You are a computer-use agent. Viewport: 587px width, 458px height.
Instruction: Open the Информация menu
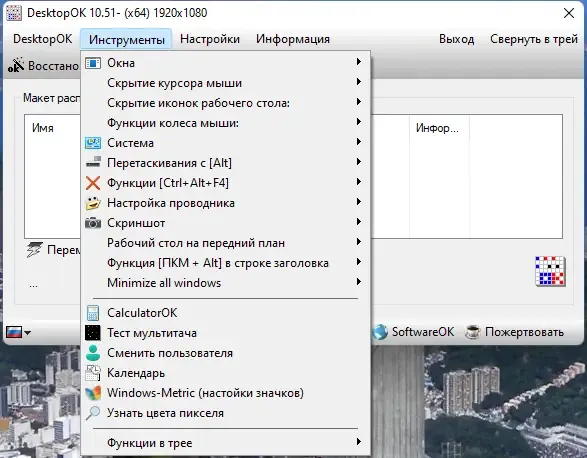click(x=293, y=39)
